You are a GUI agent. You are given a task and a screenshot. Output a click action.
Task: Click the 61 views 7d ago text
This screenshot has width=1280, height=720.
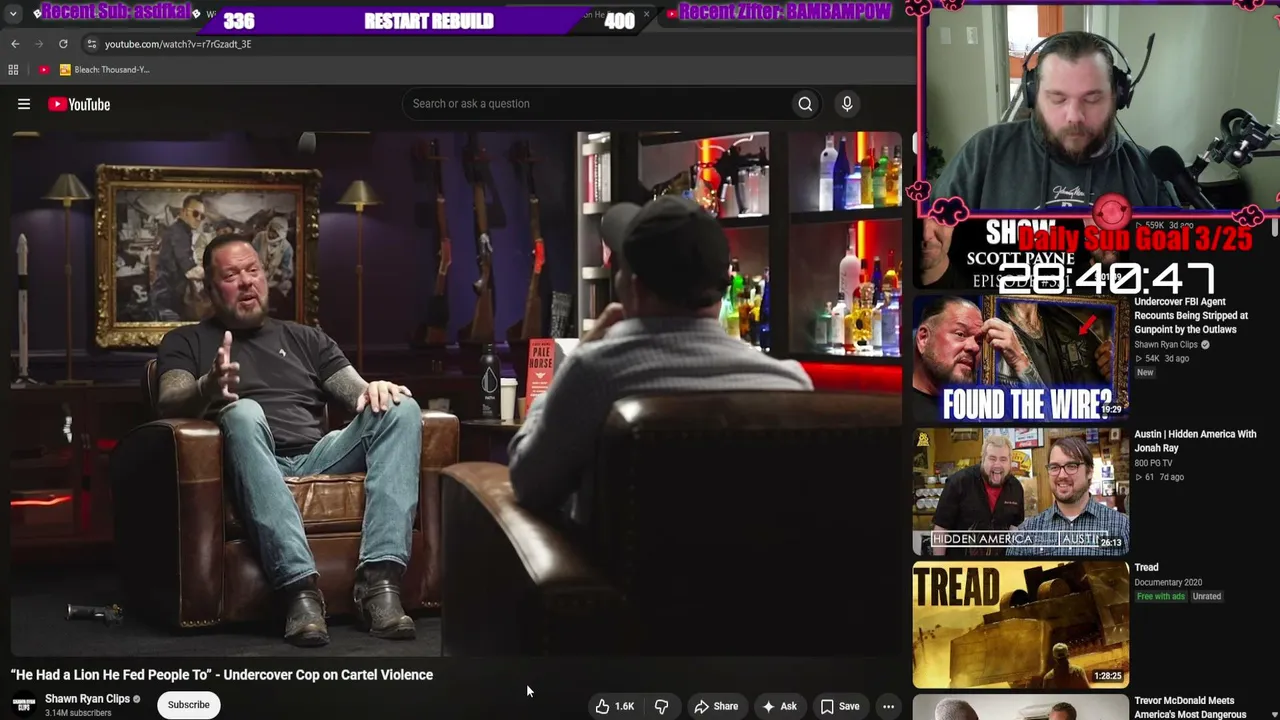click(x=1159, y=477)
